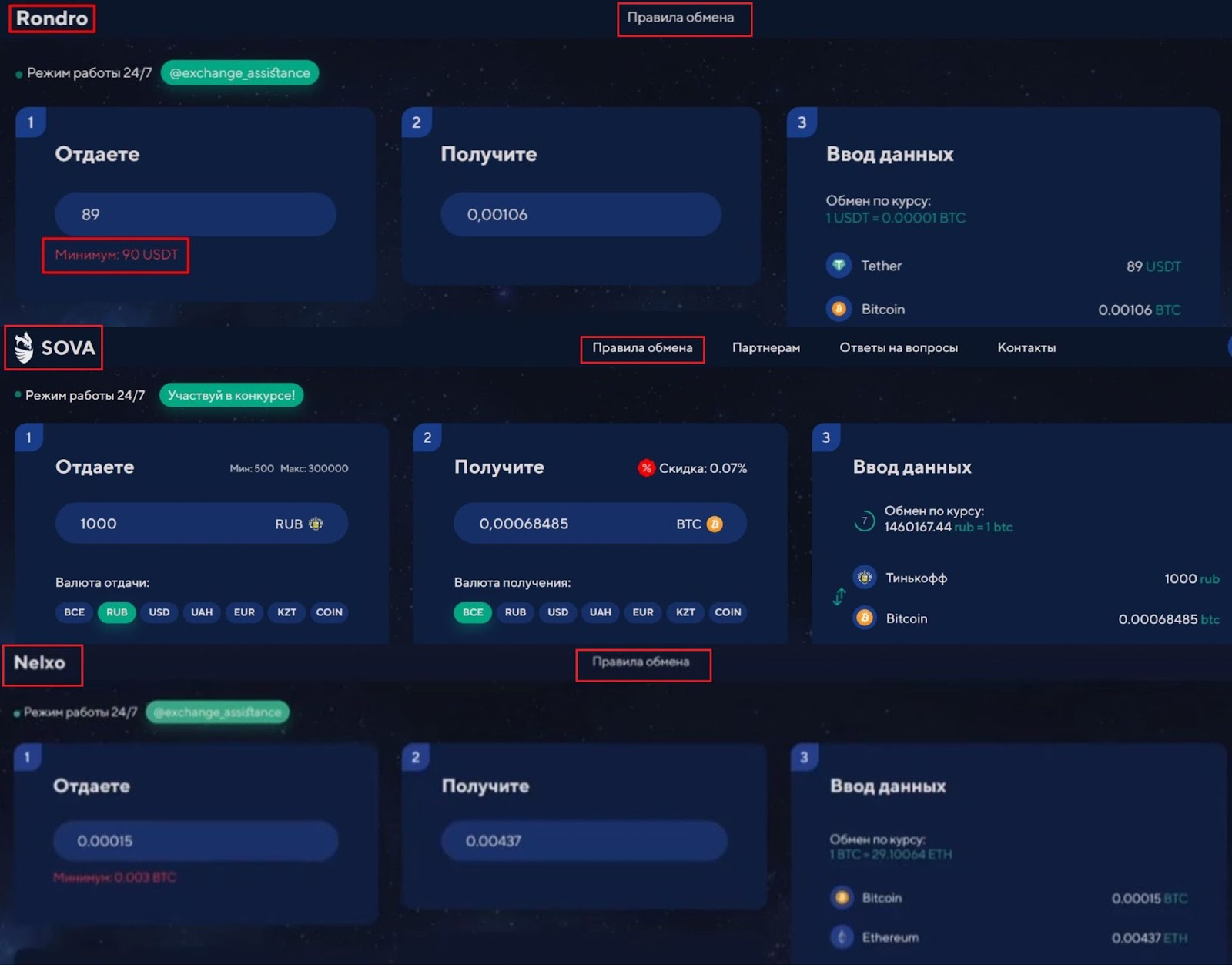Click the red discount percent icon
This screenshot has height=965, width=1232.
tap(646, 467)
